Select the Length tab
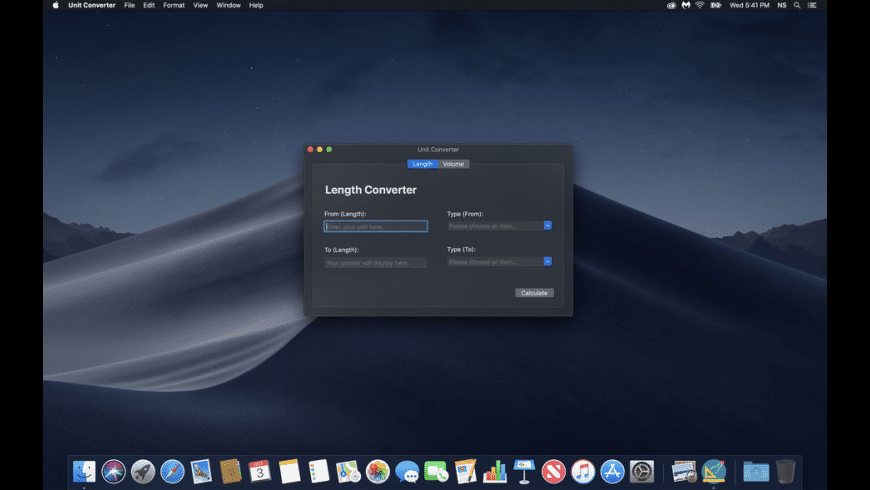Screen dimensions: 870x490 point(423,164)
